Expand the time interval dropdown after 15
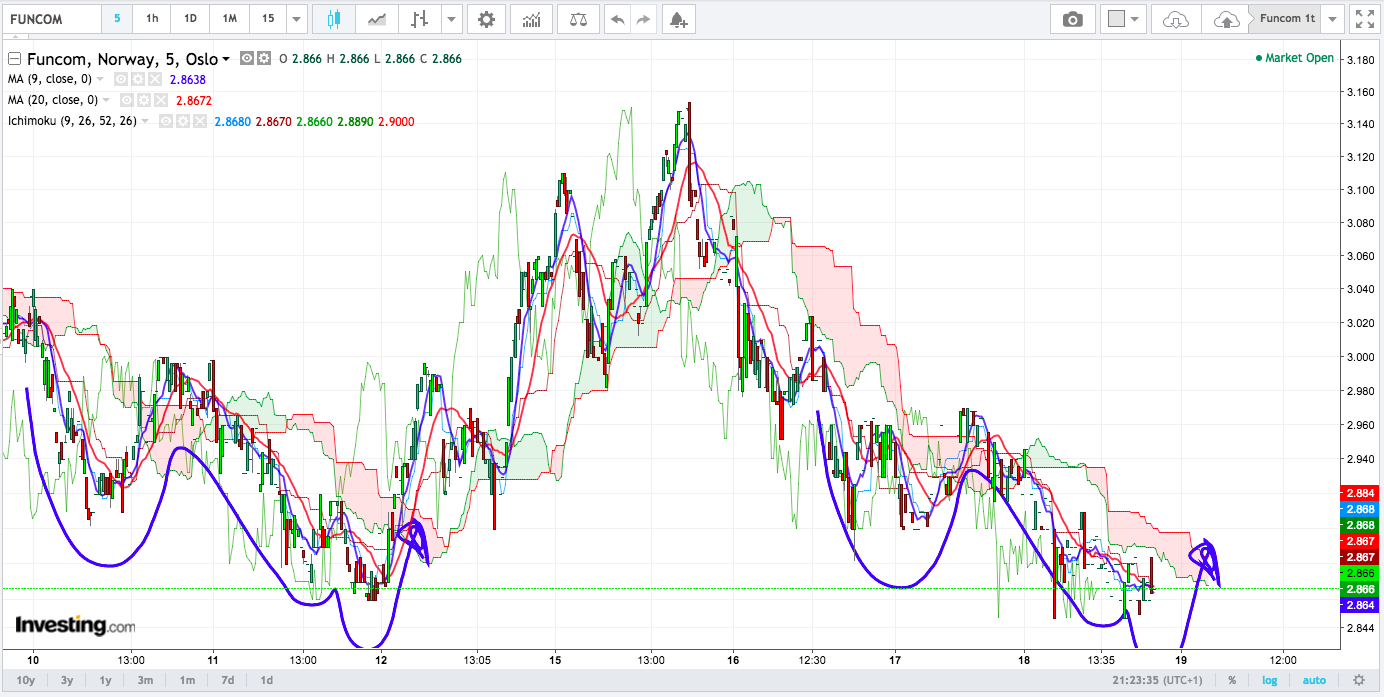 pos(295,19)
